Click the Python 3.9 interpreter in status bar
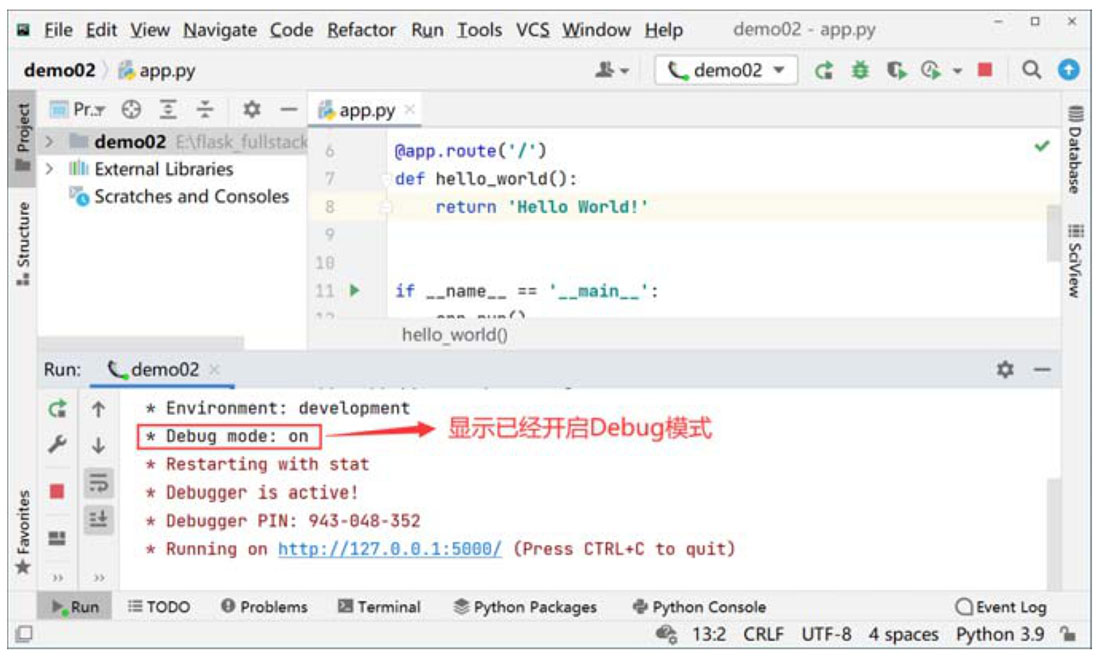Image resolution: width=1100 pixels, height=662 pixels. [x=1000, y=634]
